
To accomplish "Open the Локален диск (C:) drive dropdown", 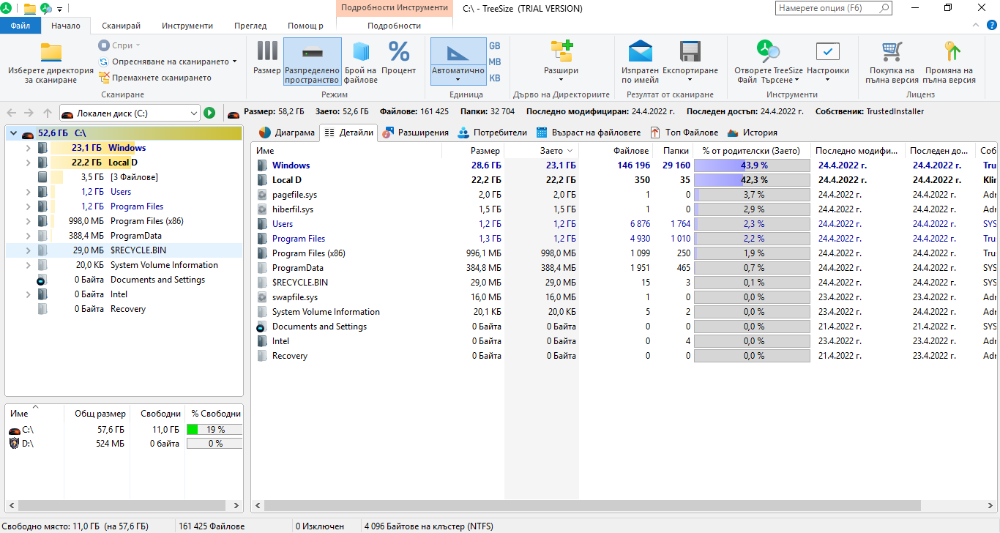I will [x=130, y=113].
